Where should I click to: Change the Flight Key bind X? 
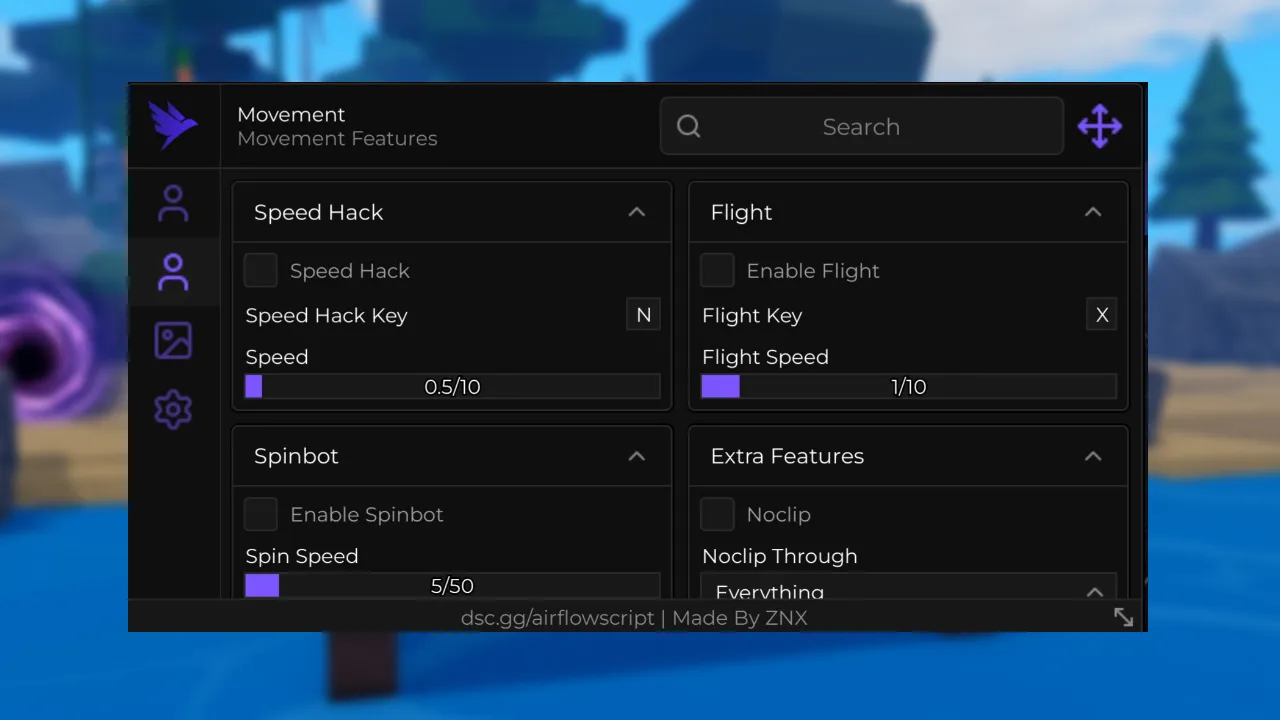[x=1102, y=315]
